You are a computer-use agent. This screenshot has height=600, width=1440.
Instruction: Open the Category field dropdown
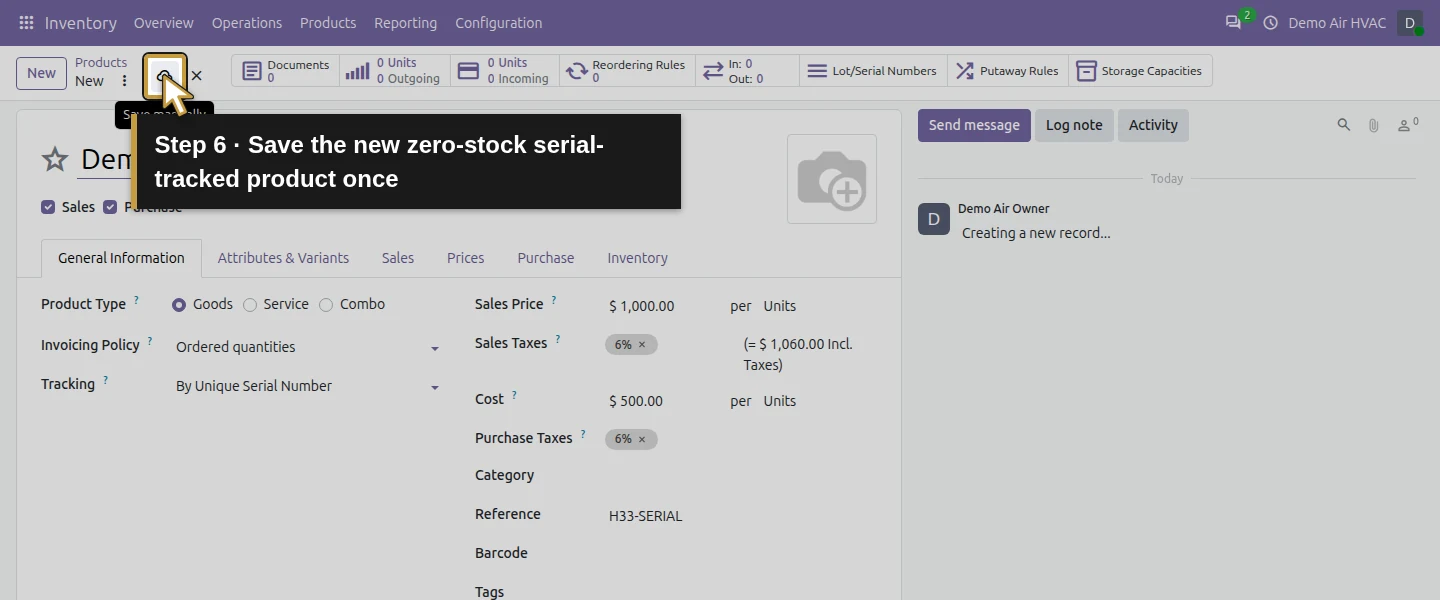click(740, 477)
